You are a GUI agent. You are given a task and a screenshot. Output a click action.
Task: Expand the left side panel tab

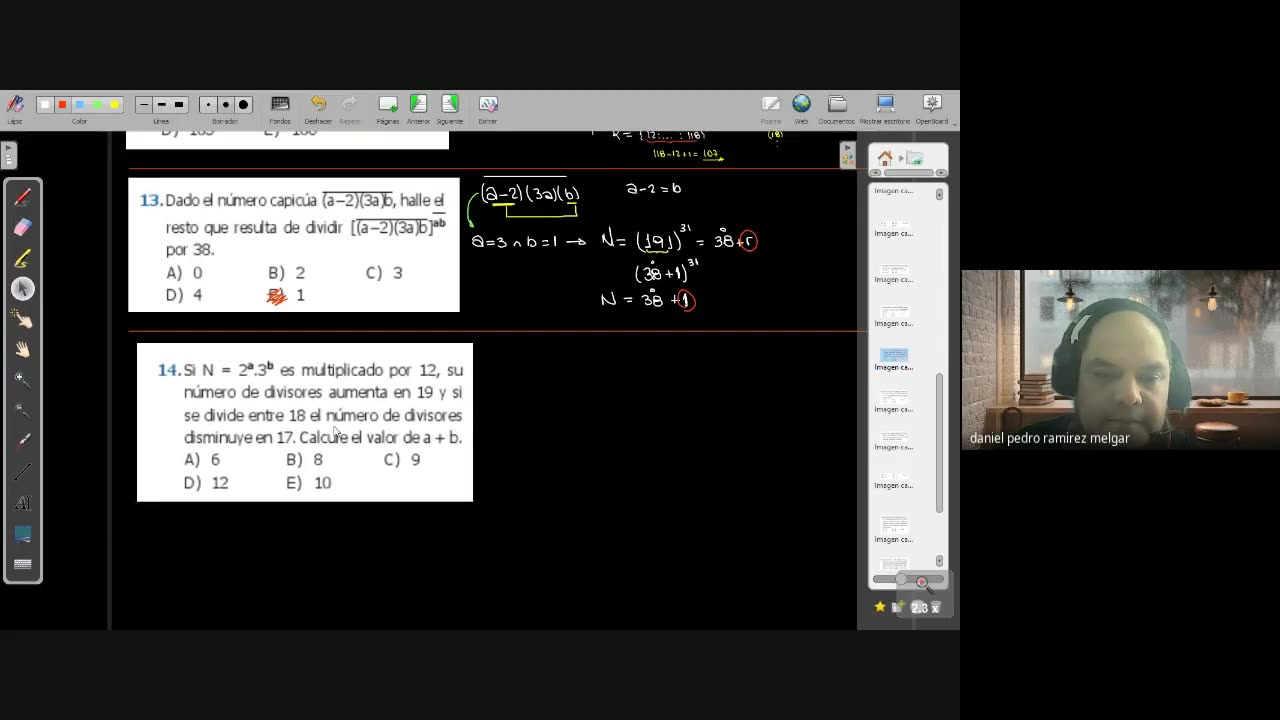(x=8, y=155)
